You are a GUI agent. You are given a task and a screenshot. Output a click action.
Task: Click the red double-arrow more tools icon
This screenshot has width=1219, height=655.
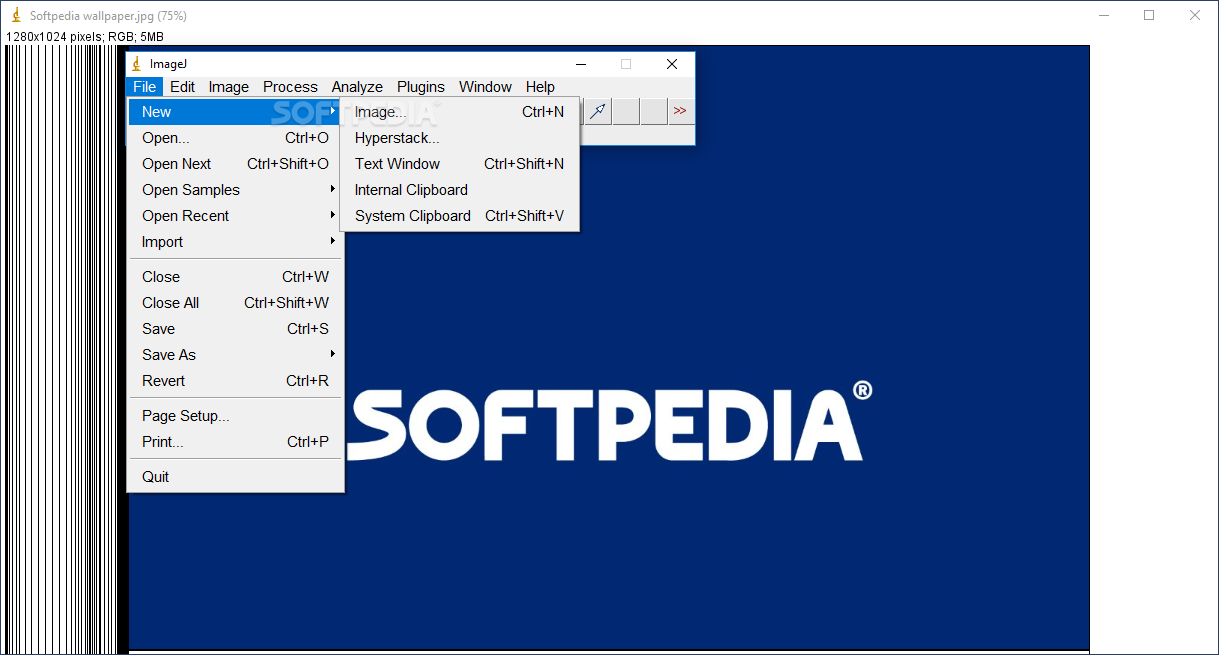coord(680,111)
